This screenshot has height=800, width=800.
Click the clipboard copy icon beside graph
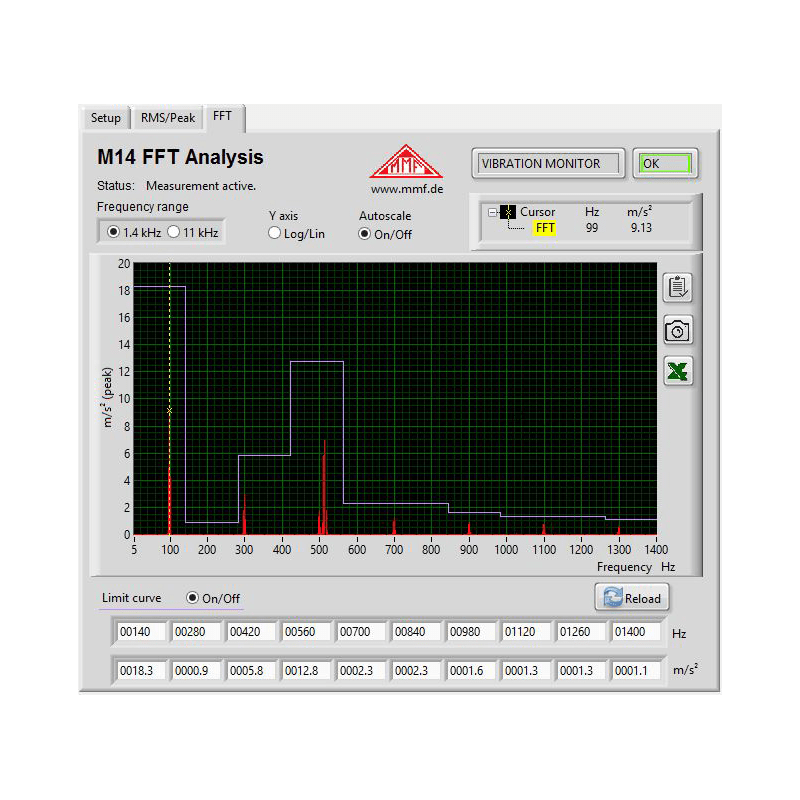click(x=678, y=287)
